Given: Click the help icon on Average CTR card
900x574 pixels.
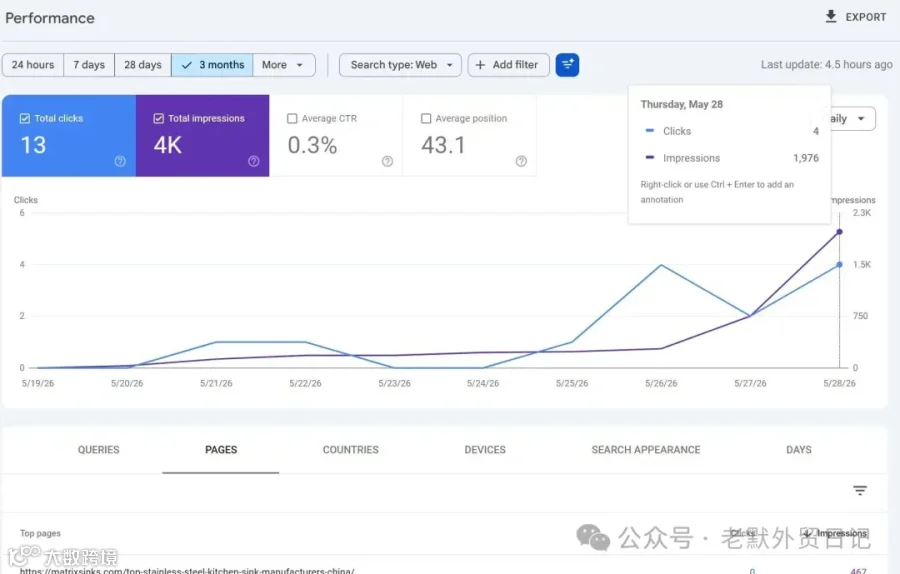Looking at the screenshot, I should (387, 161).
